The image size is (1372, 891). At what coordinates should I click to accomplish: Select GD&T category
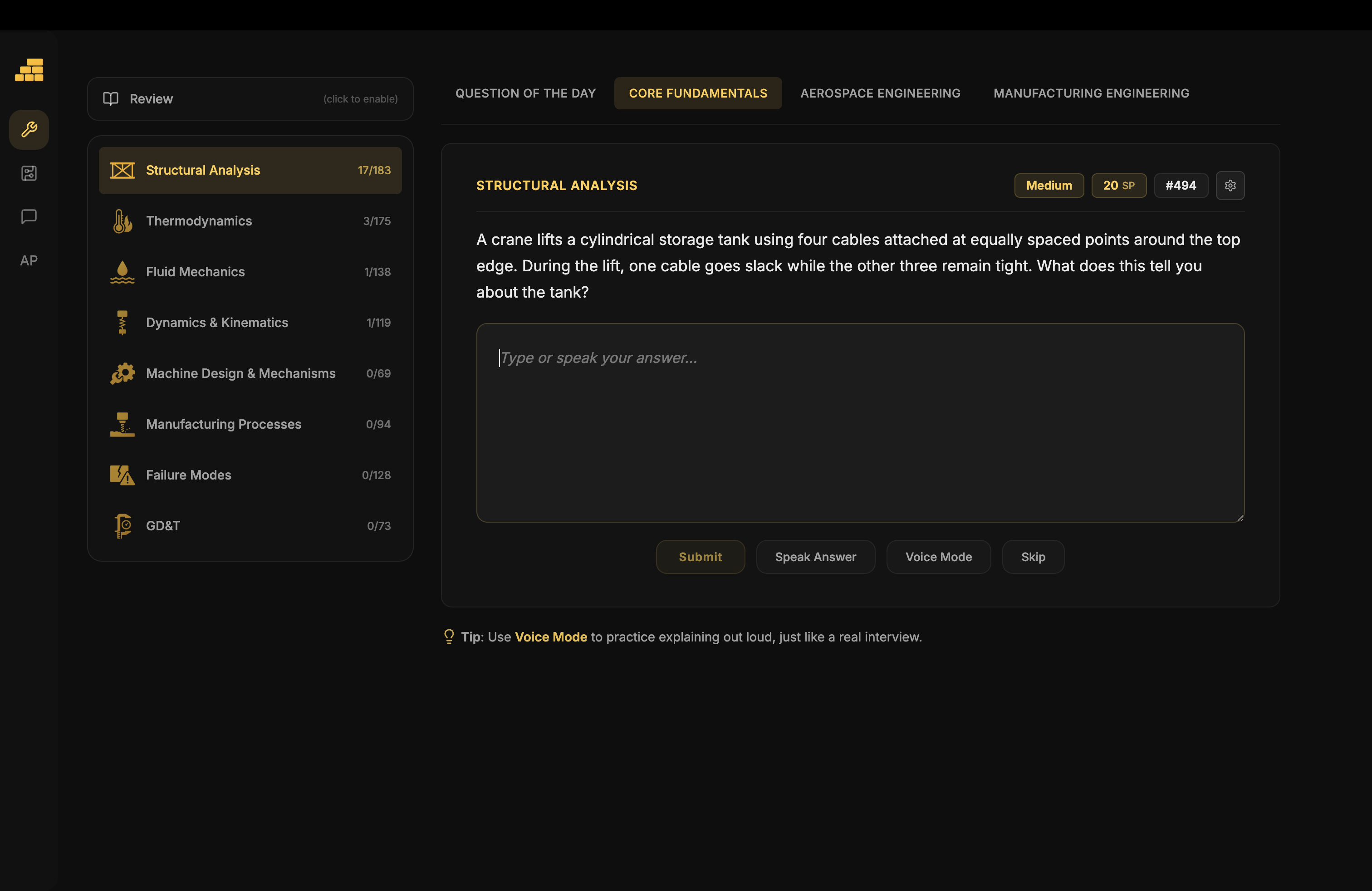click(250, 526)
